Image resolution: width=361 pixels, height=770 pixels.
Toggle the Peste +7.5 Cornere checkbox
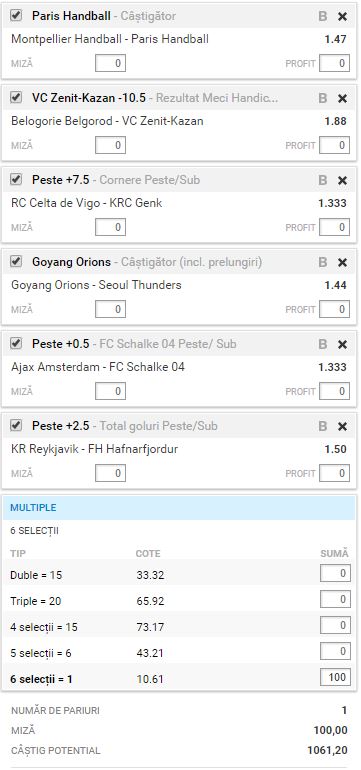[x=16, y=180]
